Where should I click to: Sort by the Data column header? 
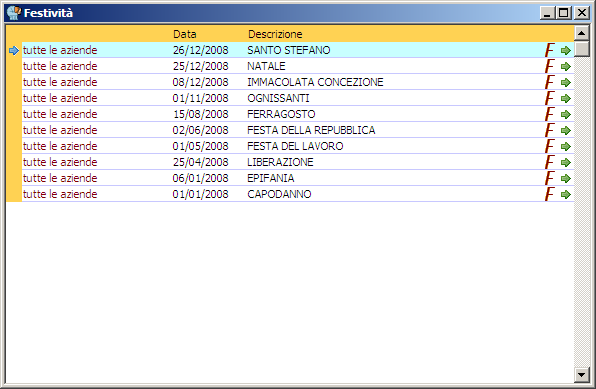pos(185,34)
